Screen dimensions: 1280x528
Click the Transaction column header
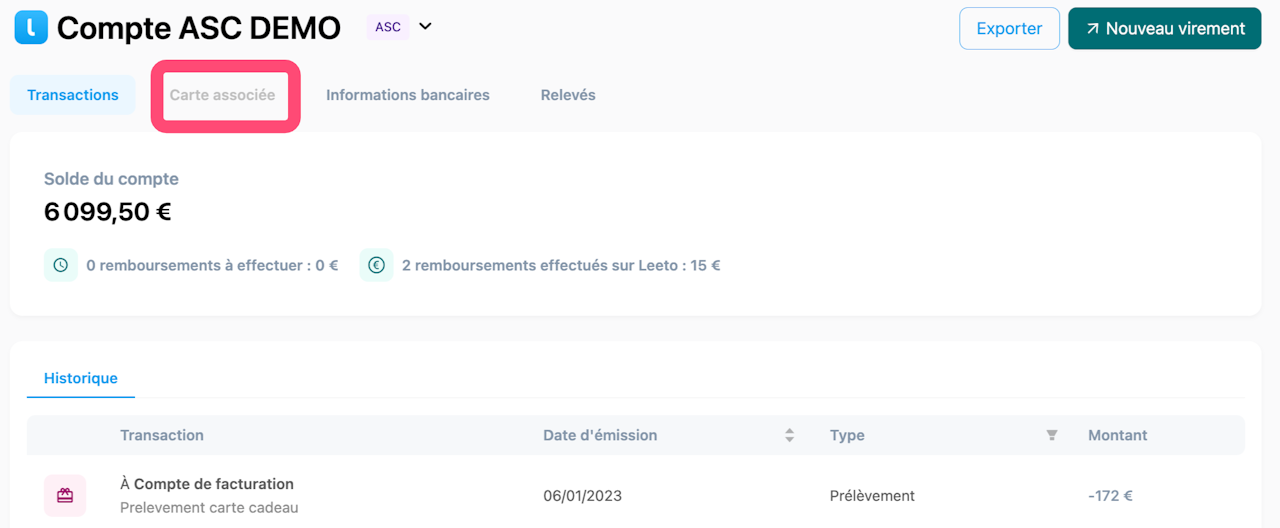point(162,435)
